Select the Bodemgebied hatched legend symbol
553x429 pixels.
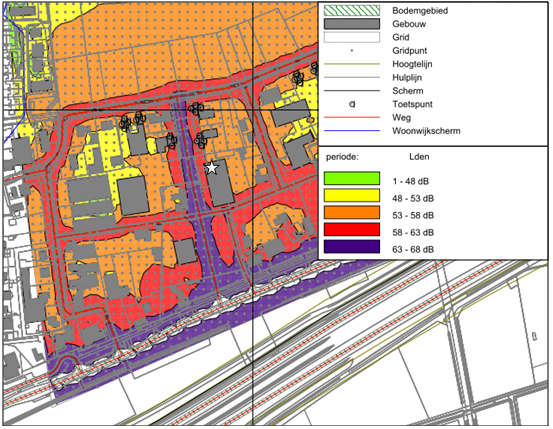pos(352,11)
